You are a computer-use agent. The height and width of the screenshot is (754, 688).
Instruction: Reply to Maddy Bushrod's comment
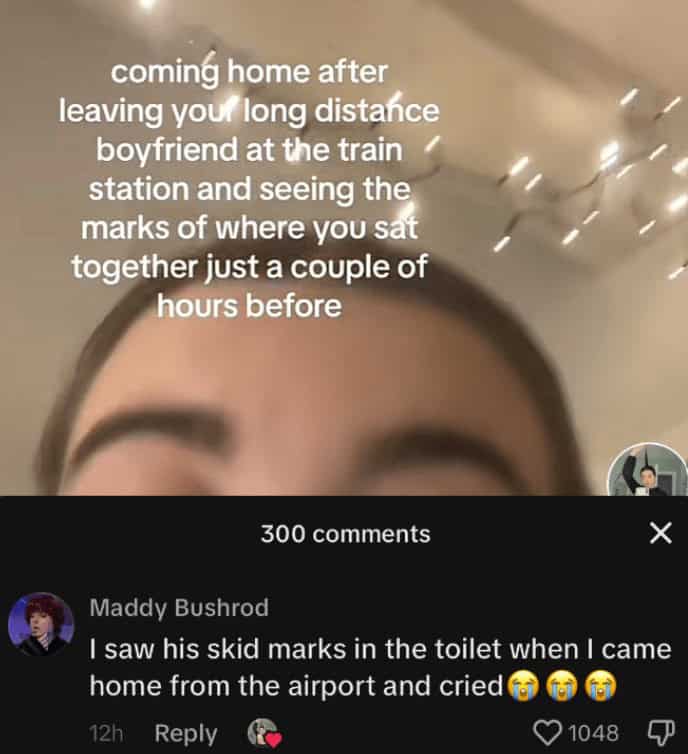point(186,734)
